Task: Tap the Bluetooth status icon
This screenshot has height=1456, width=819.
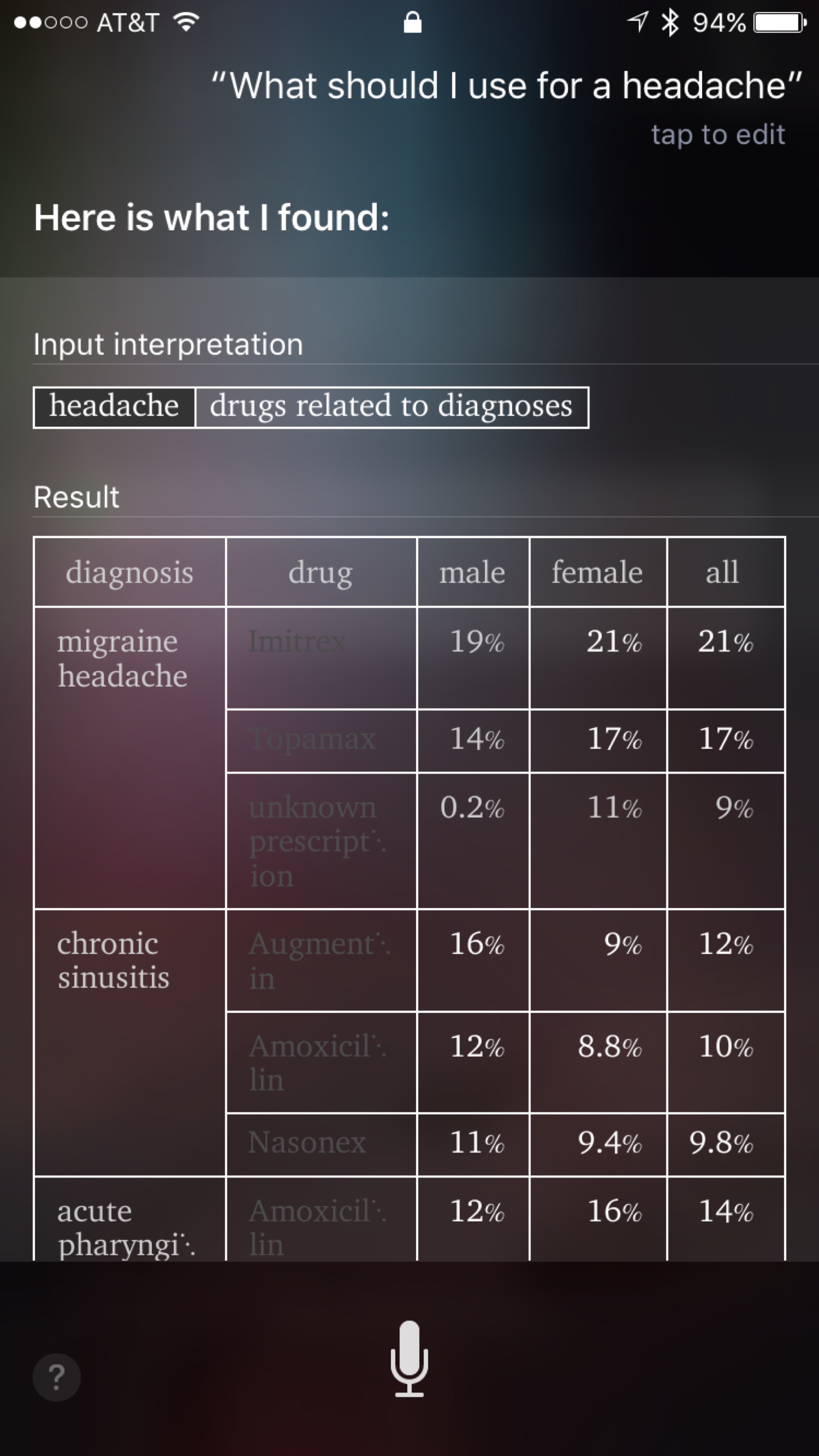Action: tap(670, 23)
